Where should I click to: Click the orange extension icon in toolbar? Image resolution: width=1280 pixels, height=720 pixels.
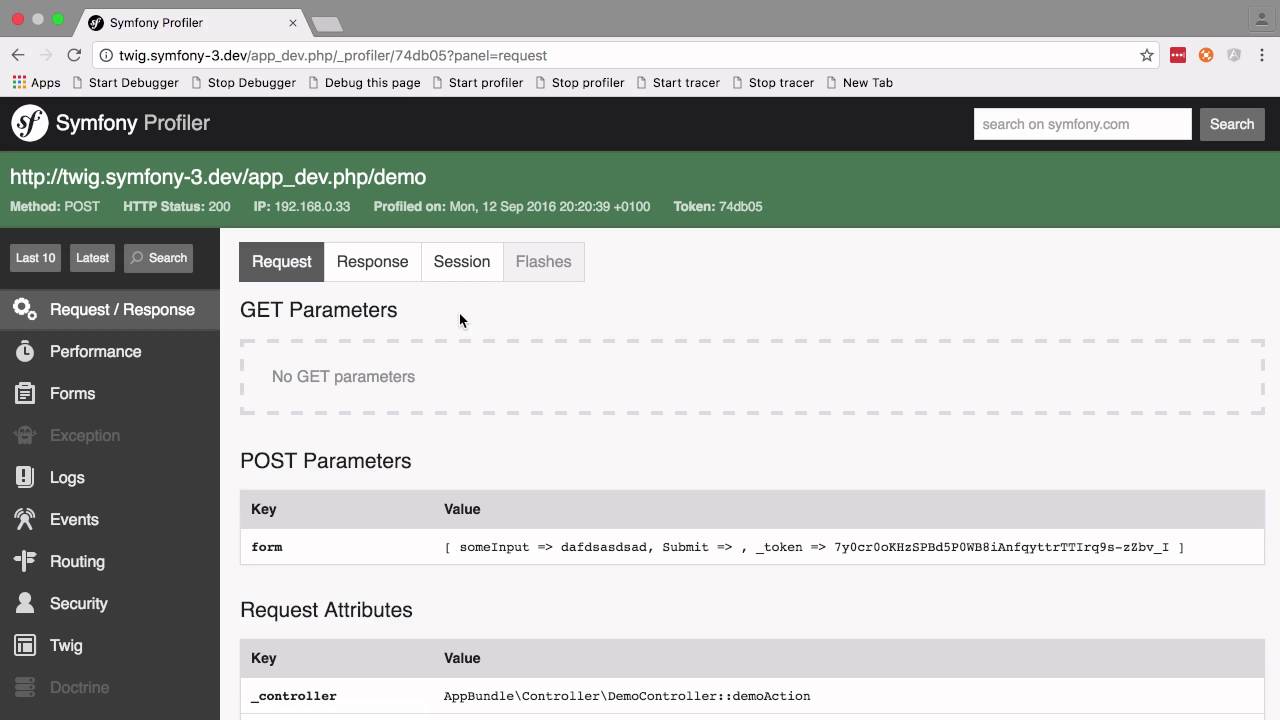click(1206, 55)
